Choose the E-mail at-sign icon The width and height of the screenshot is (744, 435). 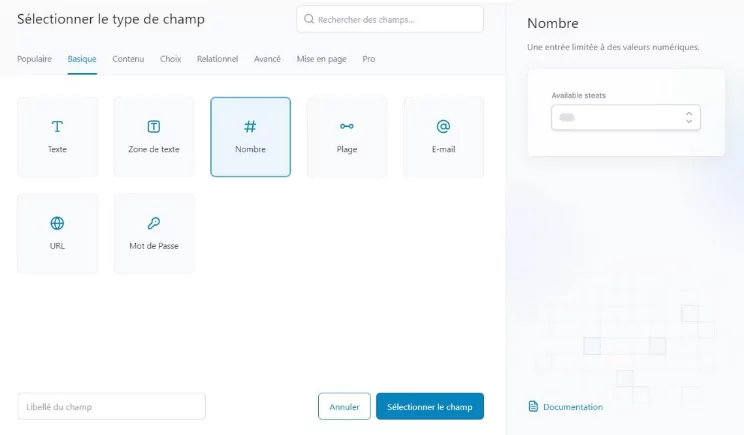(x=443, y=127)
